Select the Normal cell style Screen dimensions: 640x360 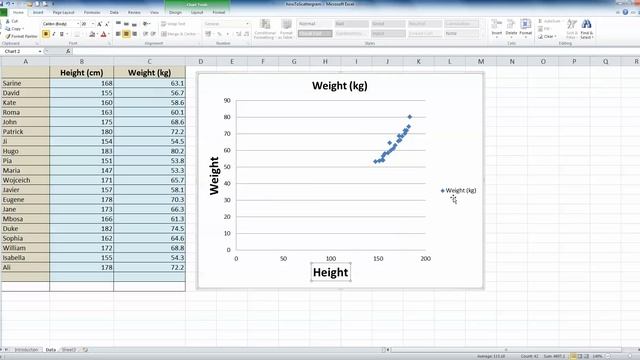pyautogui.click(x=315, y=24)
